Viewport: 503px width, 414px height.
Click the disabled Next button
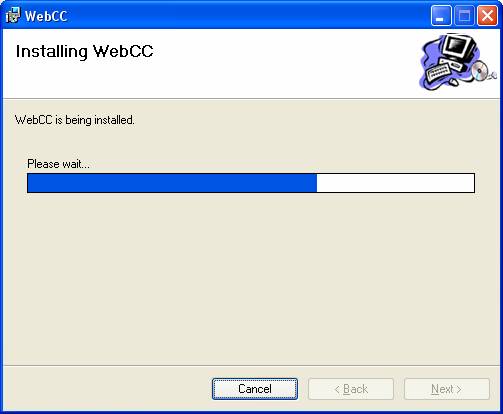point(447,389)
